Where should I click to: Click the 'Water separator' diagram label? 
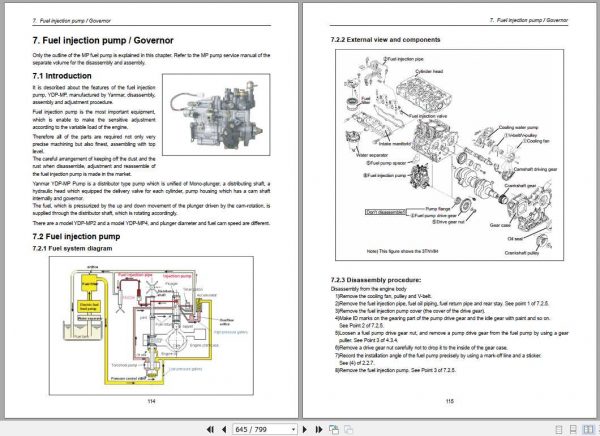click(x=372, y=155)
